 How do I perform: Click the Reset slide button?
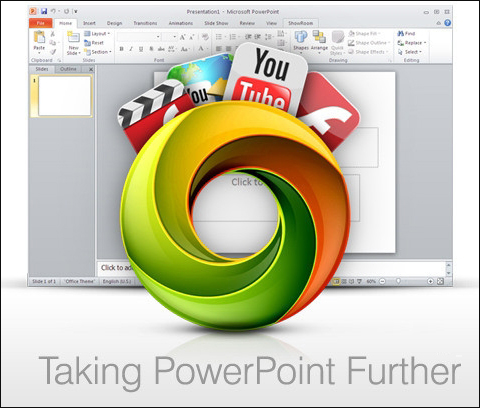[94, 43]
